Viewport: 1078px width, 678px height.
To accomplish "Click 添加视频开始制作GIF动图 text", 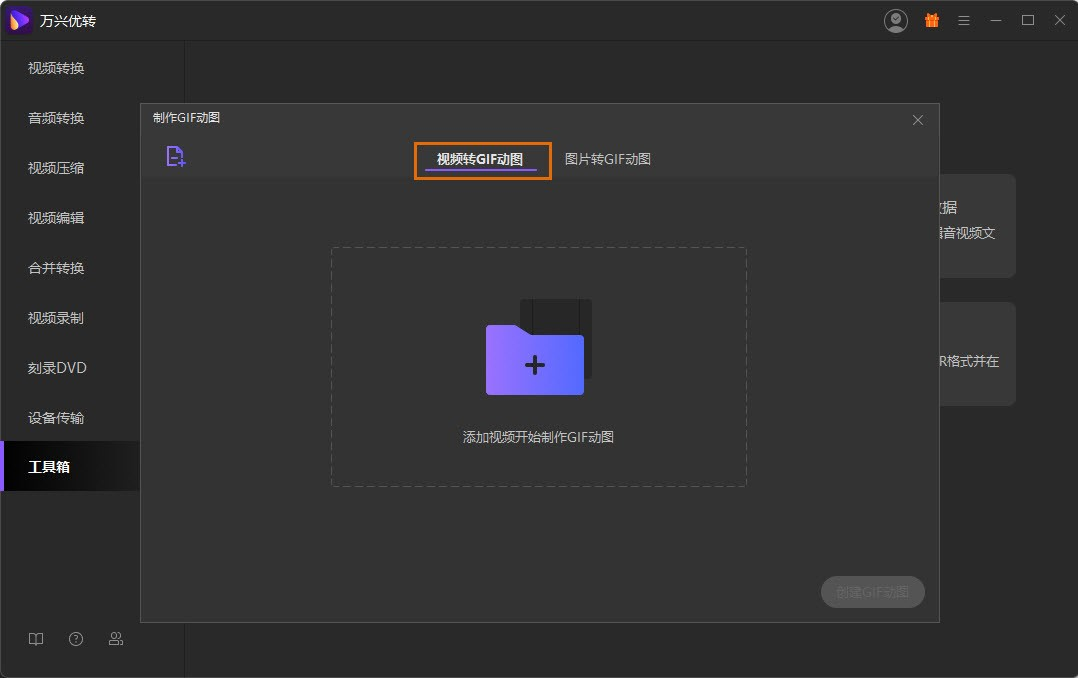I will click(x=538, y=437).
